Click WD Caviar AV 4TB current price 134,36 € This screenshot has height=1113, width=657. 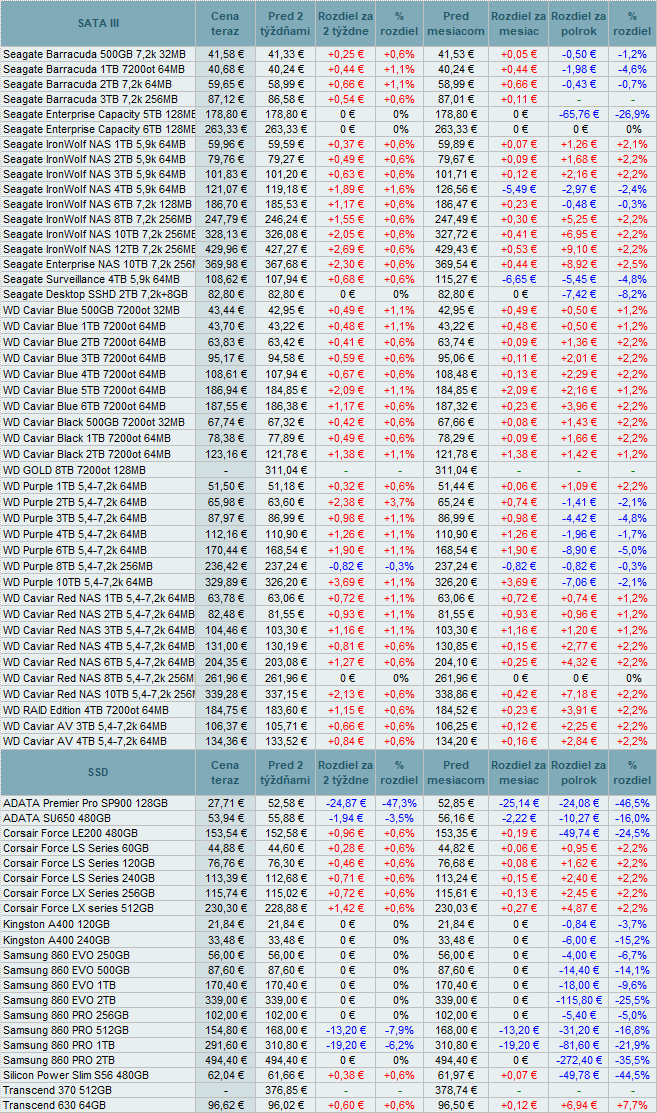point(227,741)
